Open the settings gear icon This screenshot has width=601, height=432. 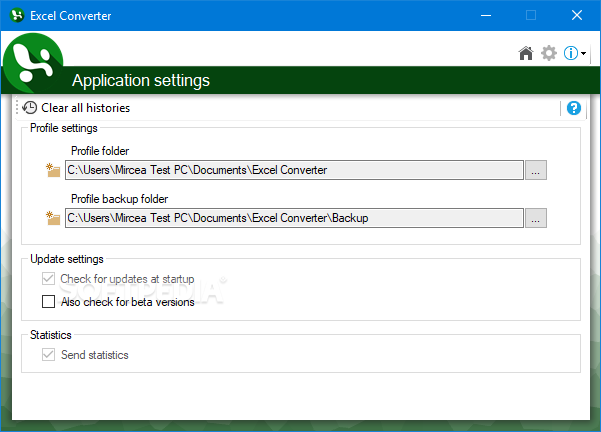(x=549, y=53)
